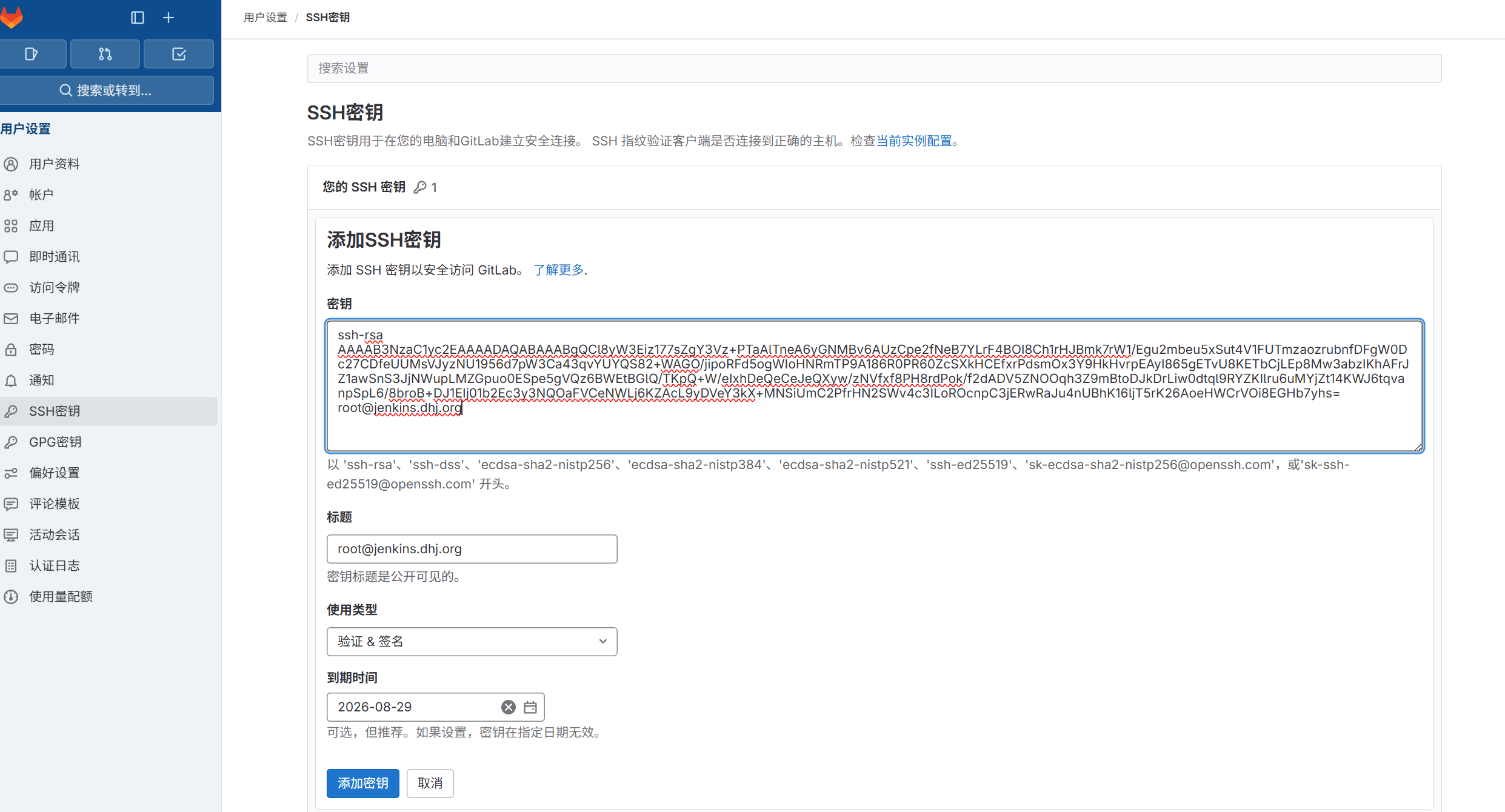Click the 取消 cancel button
The height and width of the screenshot is (812, 1505).
430,784
